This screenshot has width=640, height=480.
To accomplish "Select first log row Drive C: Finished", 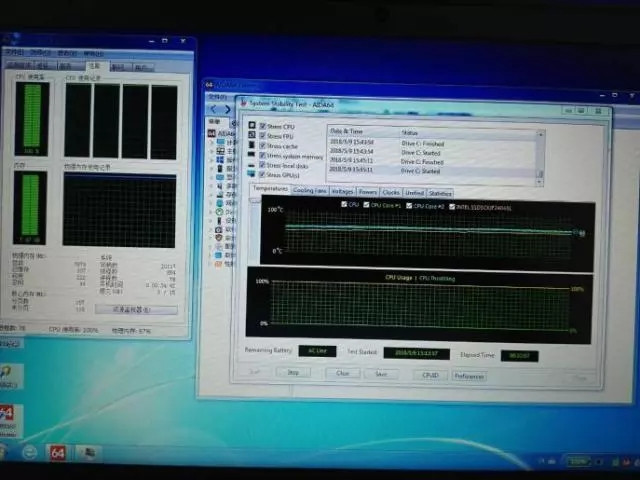I will tap(433, 144).
